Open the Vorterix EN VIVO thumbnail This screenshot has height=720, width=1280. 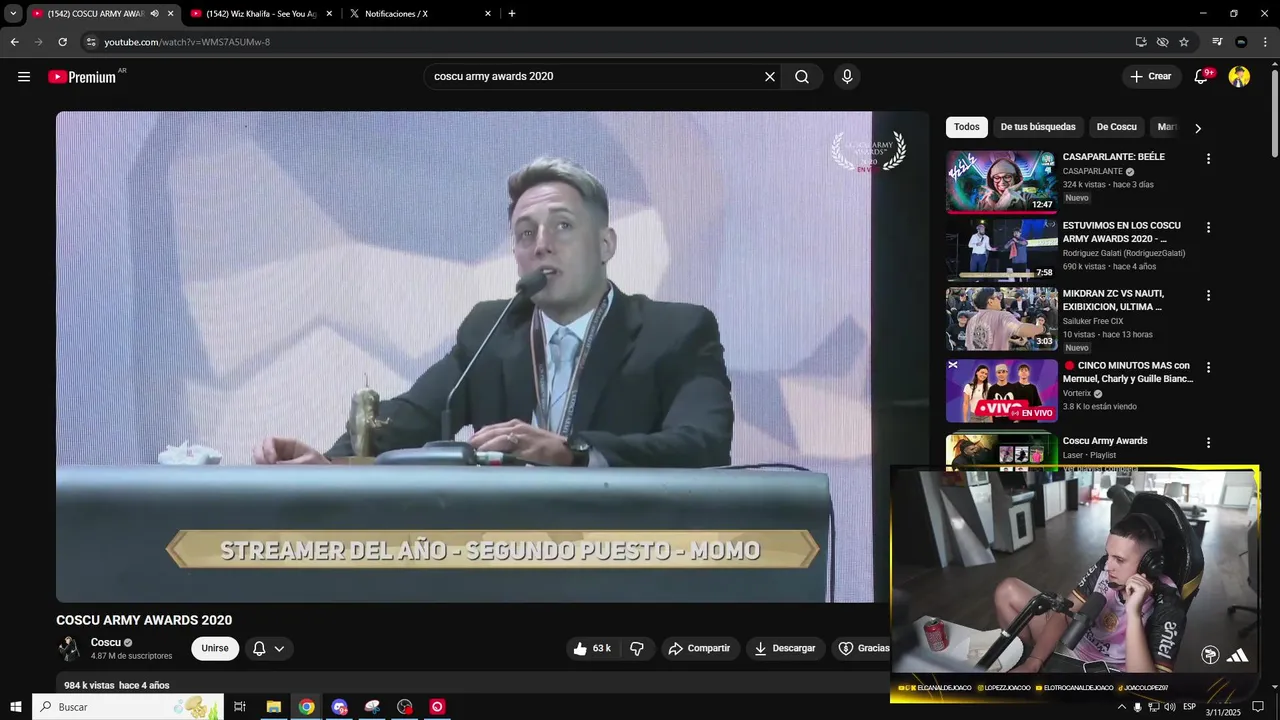[x=1001, y=390]
